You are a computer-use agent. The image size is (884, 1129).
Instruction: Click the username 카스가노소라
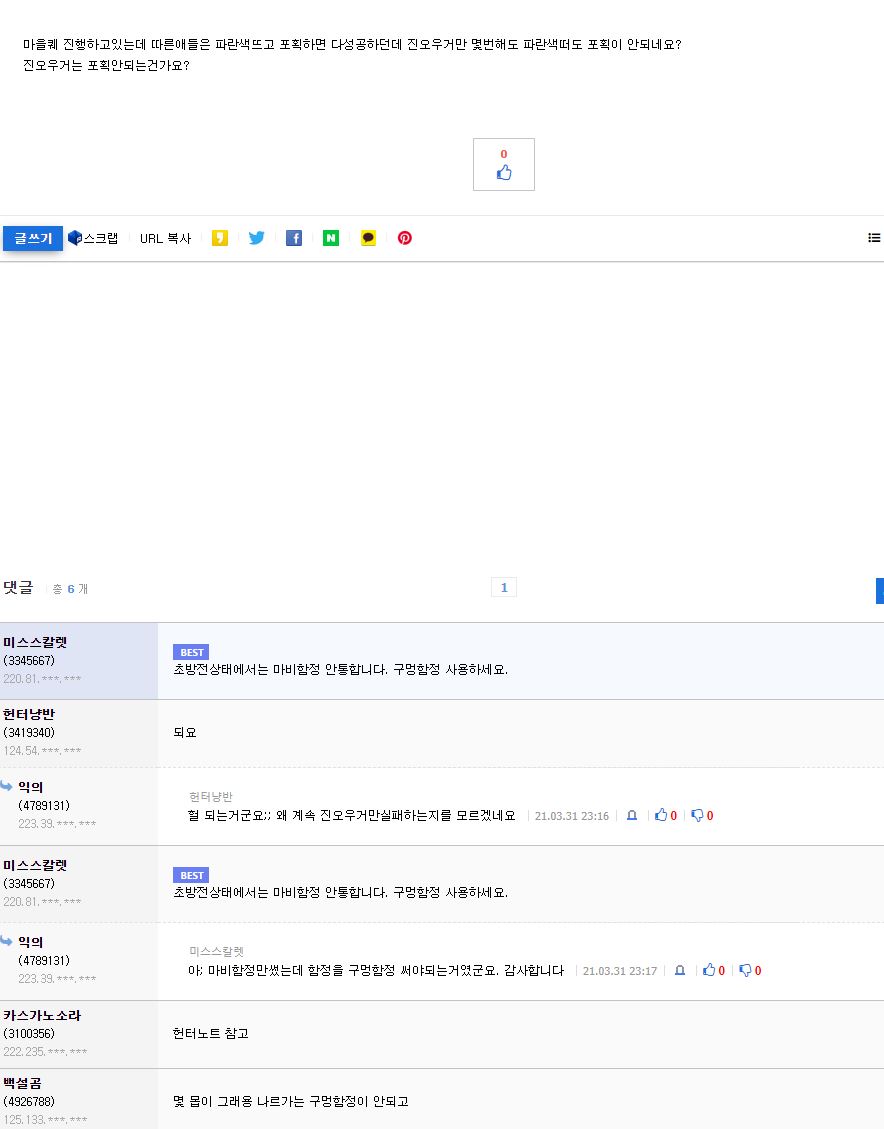point(42,1015)
